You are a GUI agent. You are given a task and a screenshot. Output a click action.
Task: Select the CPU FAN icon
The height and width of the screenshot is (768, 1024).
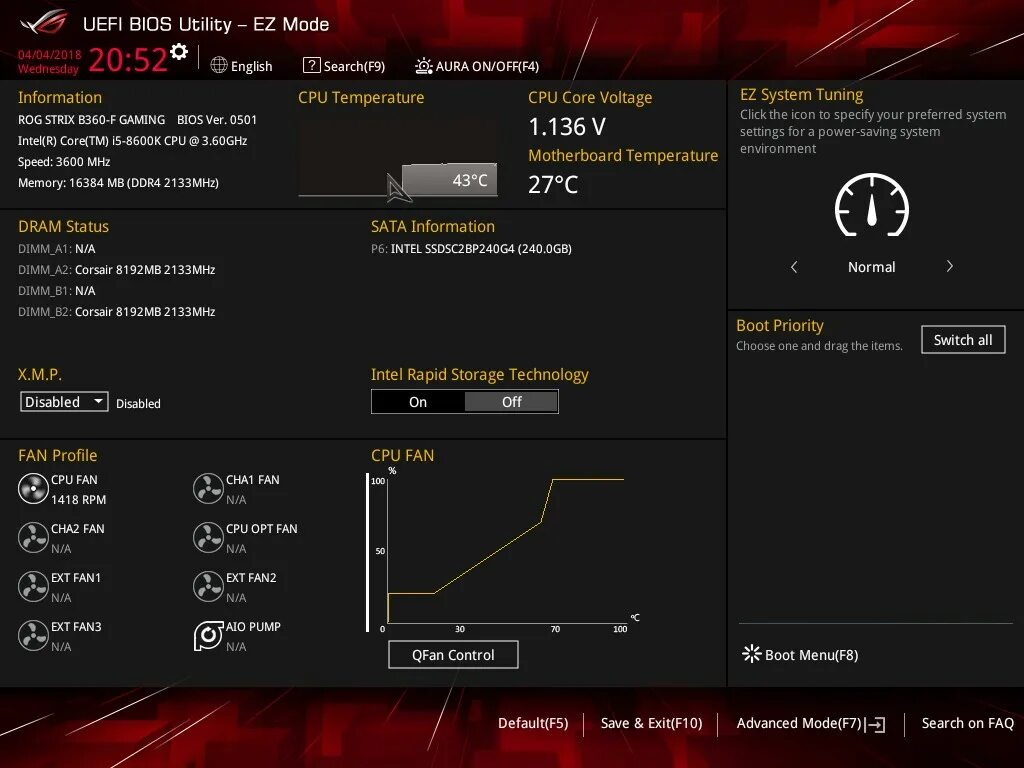33,489
